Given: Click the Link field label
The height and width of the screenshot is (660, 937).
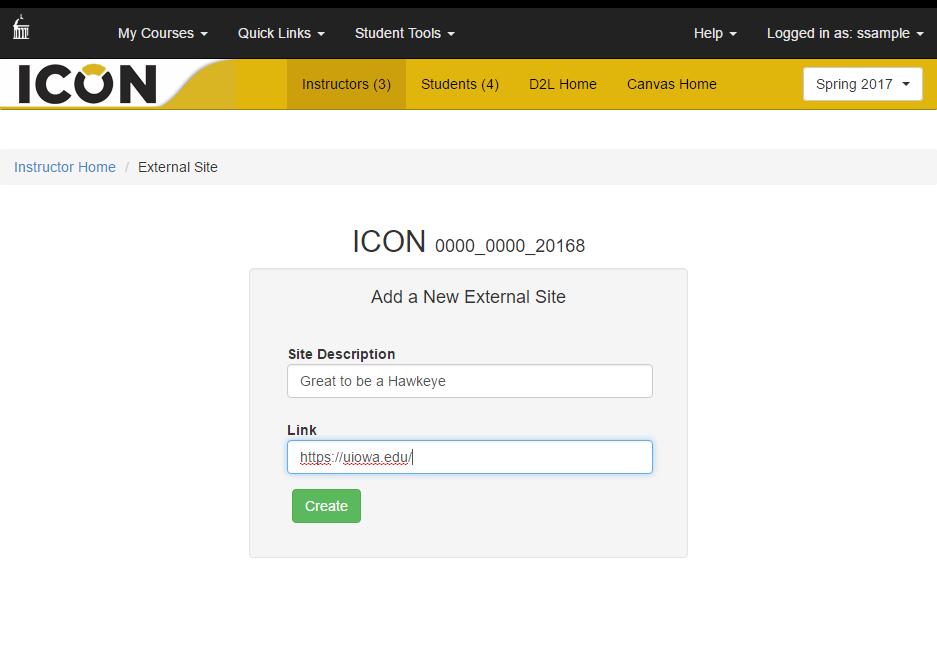Looking at the screenshot, I should [x=302, y=430].
